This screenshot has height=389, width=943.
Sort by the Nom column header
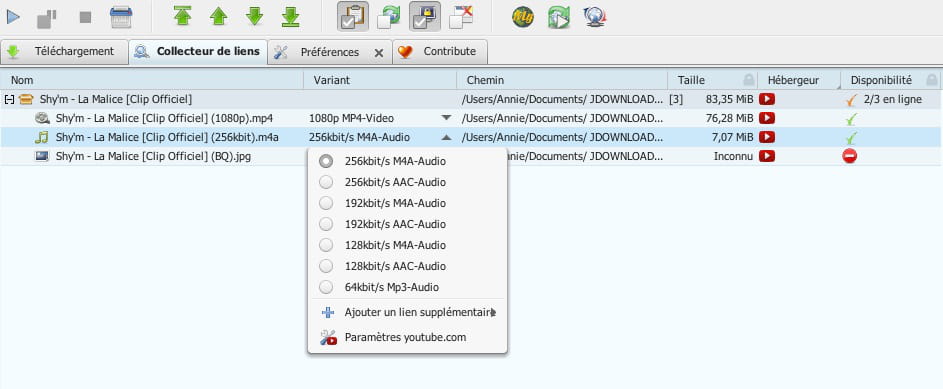tap(152, 80)
